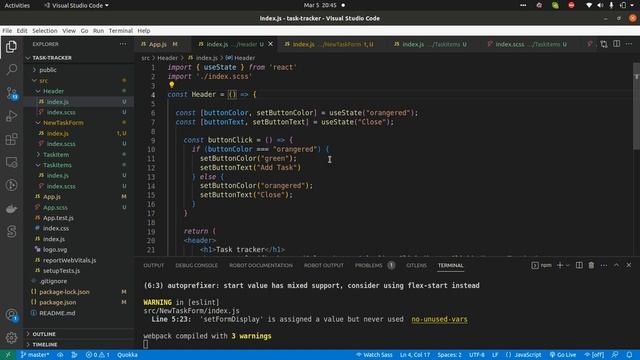Switch to the DEBUG CONSOLE tab

coord(196,265)
